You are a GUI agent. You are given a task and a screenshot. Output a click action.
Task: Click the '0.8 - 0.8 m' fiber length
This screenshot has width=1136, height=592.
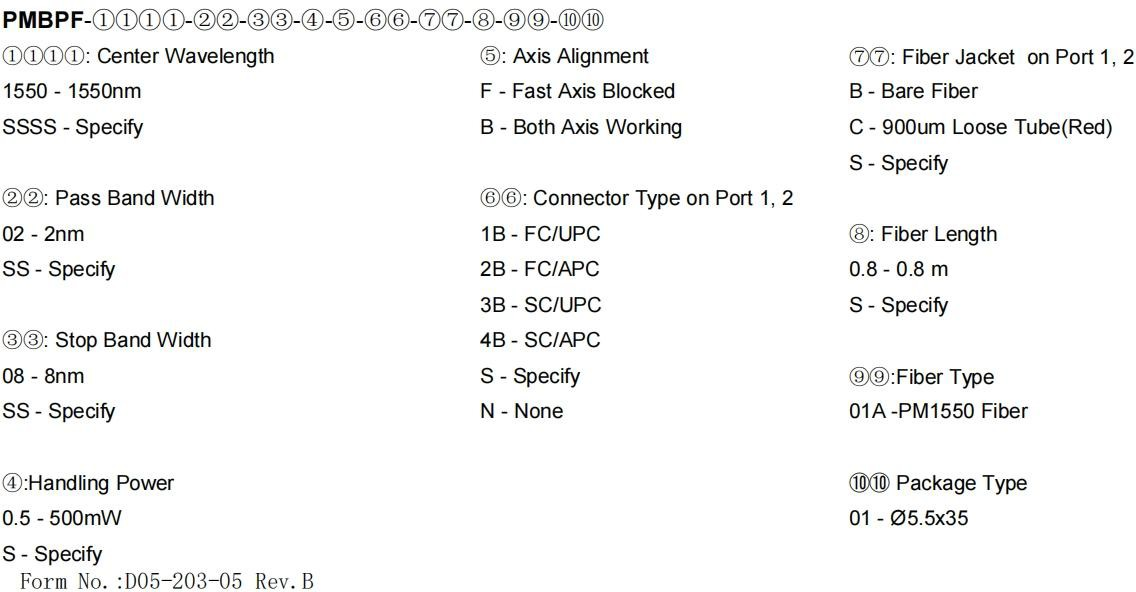(x=899, y=269)
